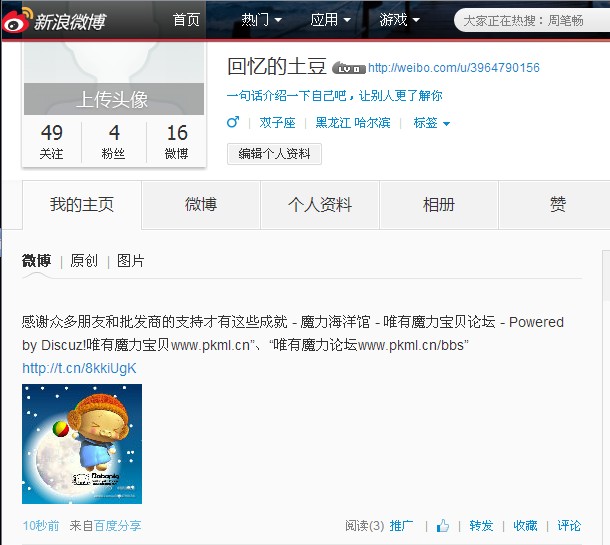This screenshot has height=545, width=610.
Task: Expand the 应用 menu in top bar
Action: point(330,20)
